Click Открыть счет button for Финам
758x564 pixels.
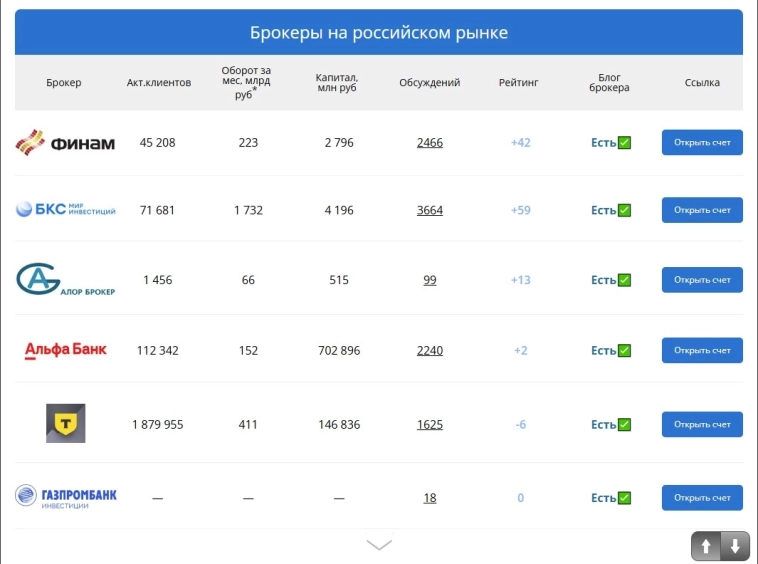702,143
